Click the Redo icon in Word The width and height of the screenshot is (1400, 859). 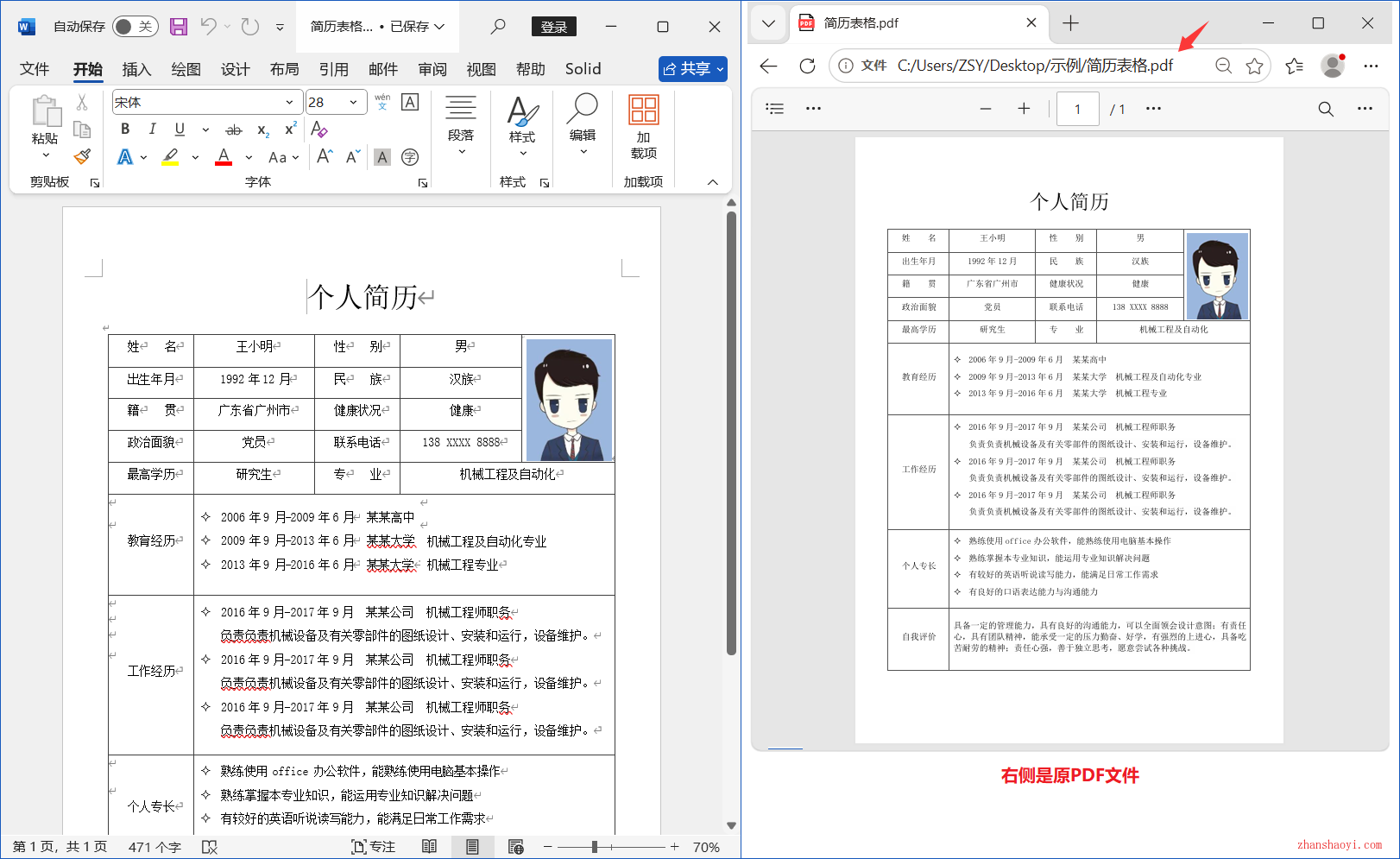pos(250,27)
